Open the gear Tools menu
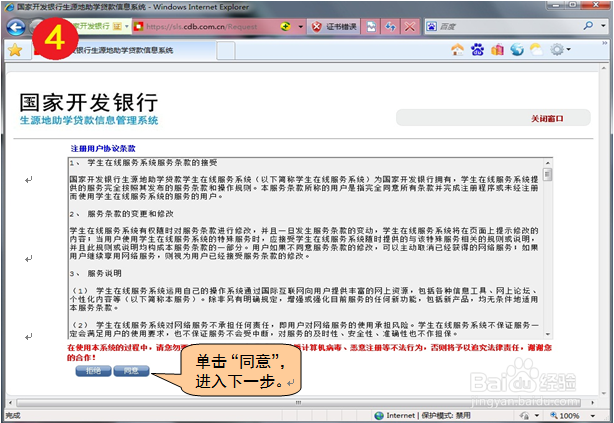Screen dimensions: 614x423 pos(560,50)
